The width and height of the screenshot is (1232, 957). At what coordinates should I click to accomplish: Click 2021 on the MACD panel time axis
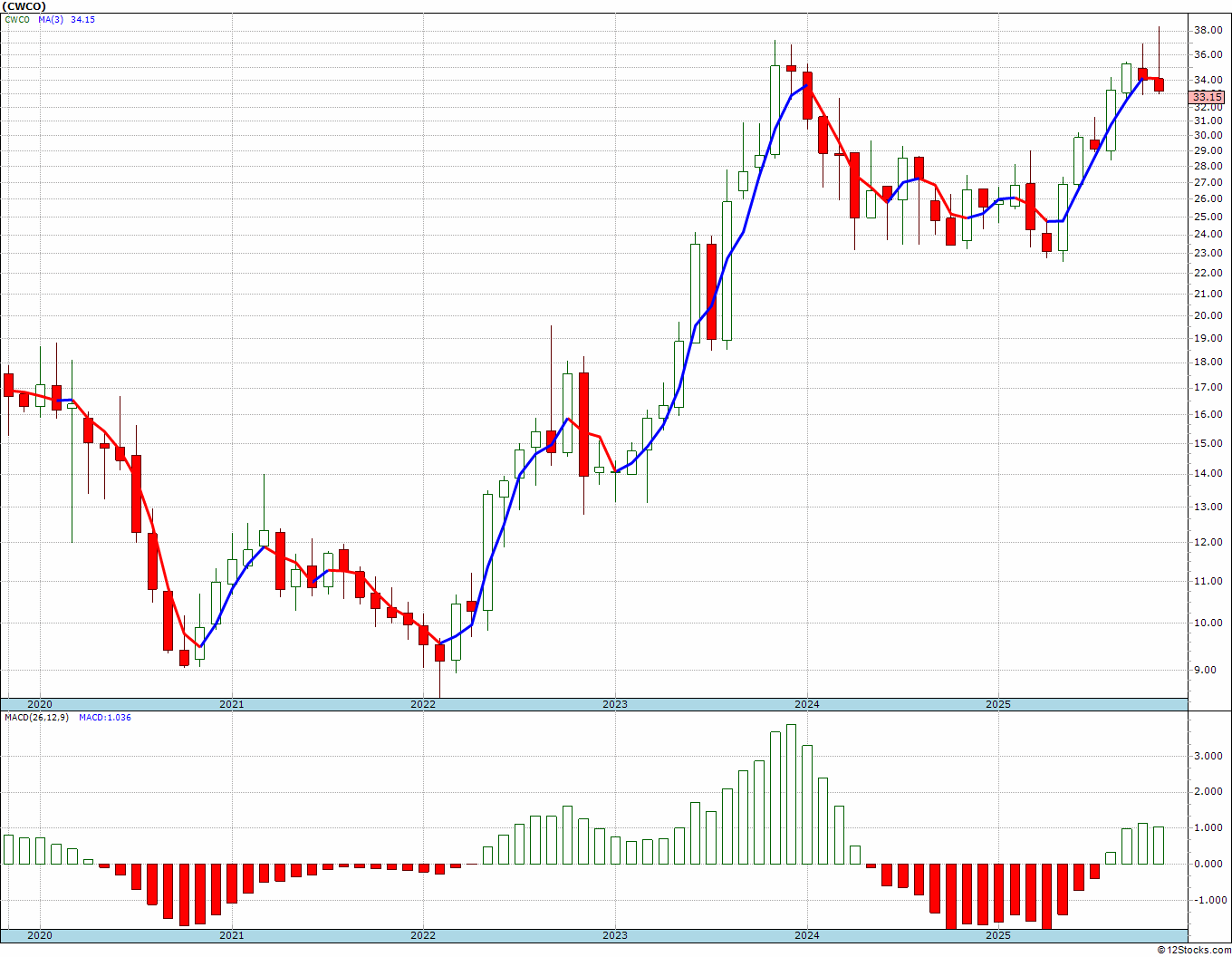(x=232, y=935)
